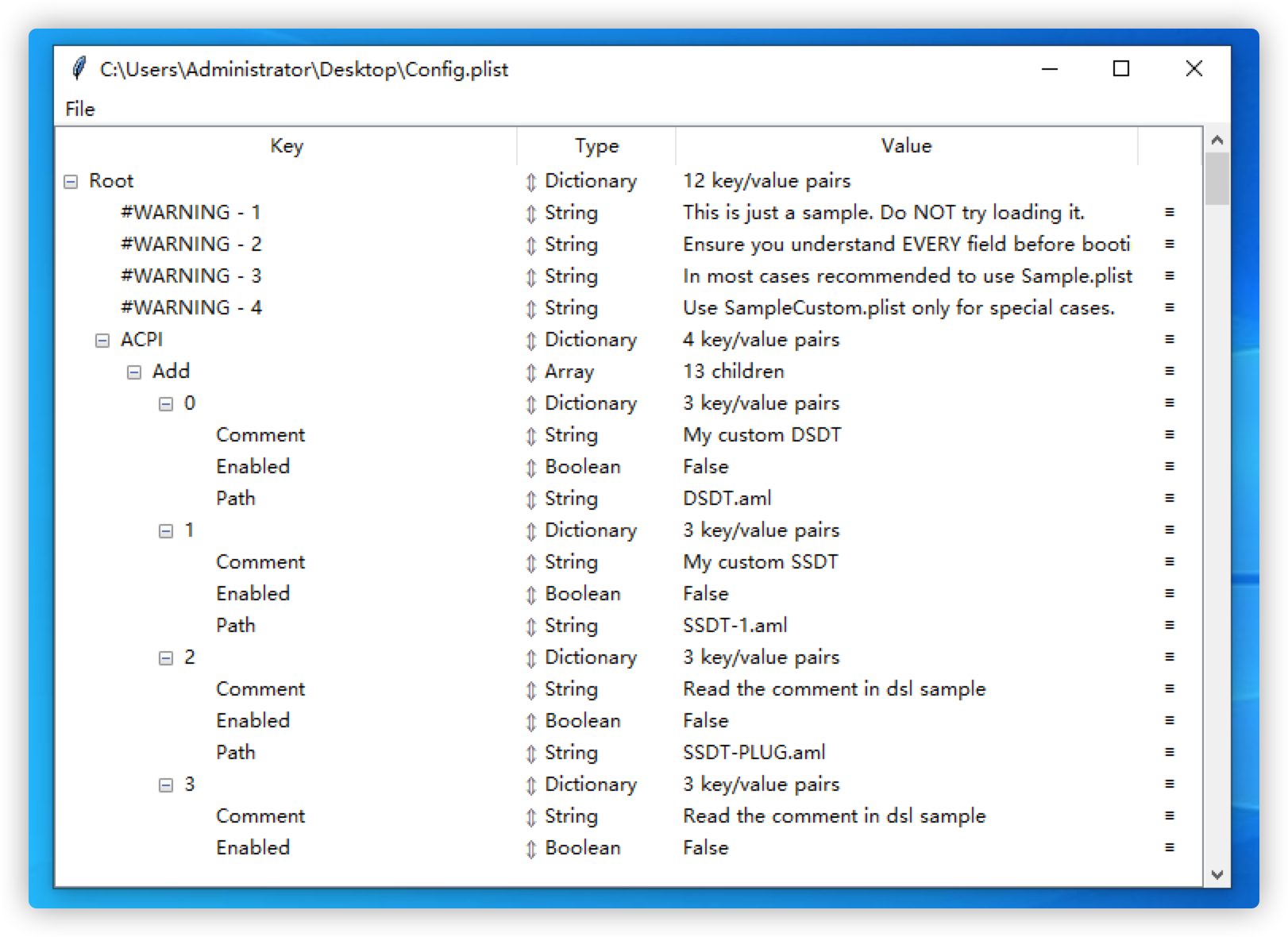Change type of #WARNING - 1 row
Screen dimensions: 1288x937
[531, 214]
